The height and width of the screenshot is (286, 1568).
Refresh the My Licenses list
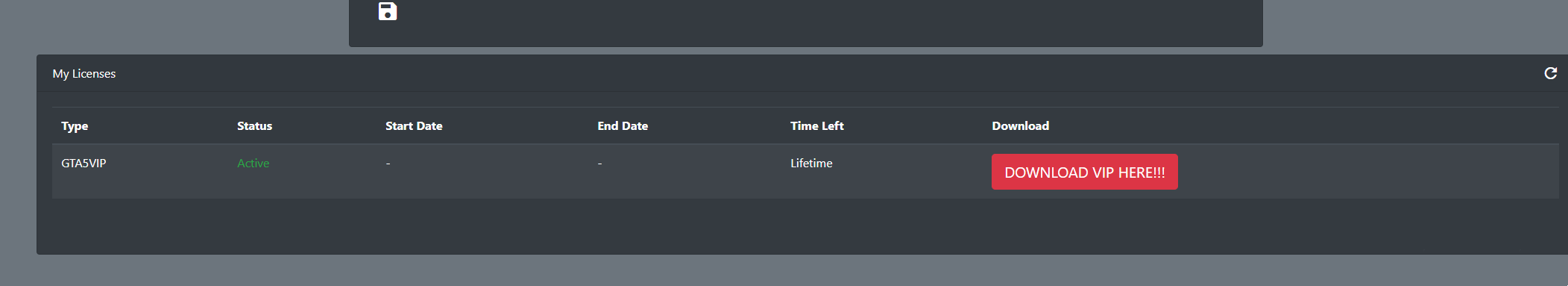[1550, 73]
